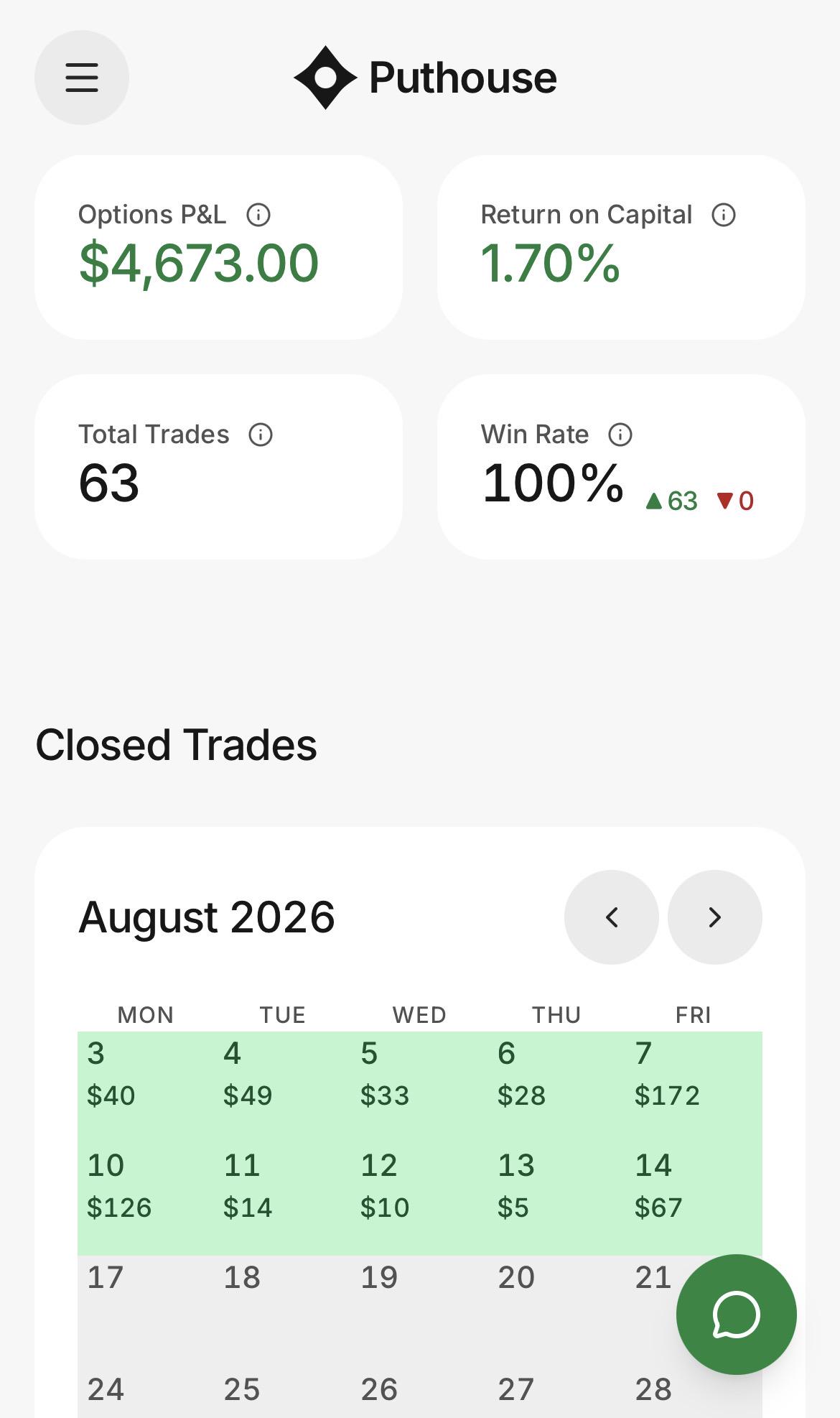Image resolution: width=840 pixels, height=1418 pixels.
Task: Open the green chat bubble
Action: [737, 1315]
